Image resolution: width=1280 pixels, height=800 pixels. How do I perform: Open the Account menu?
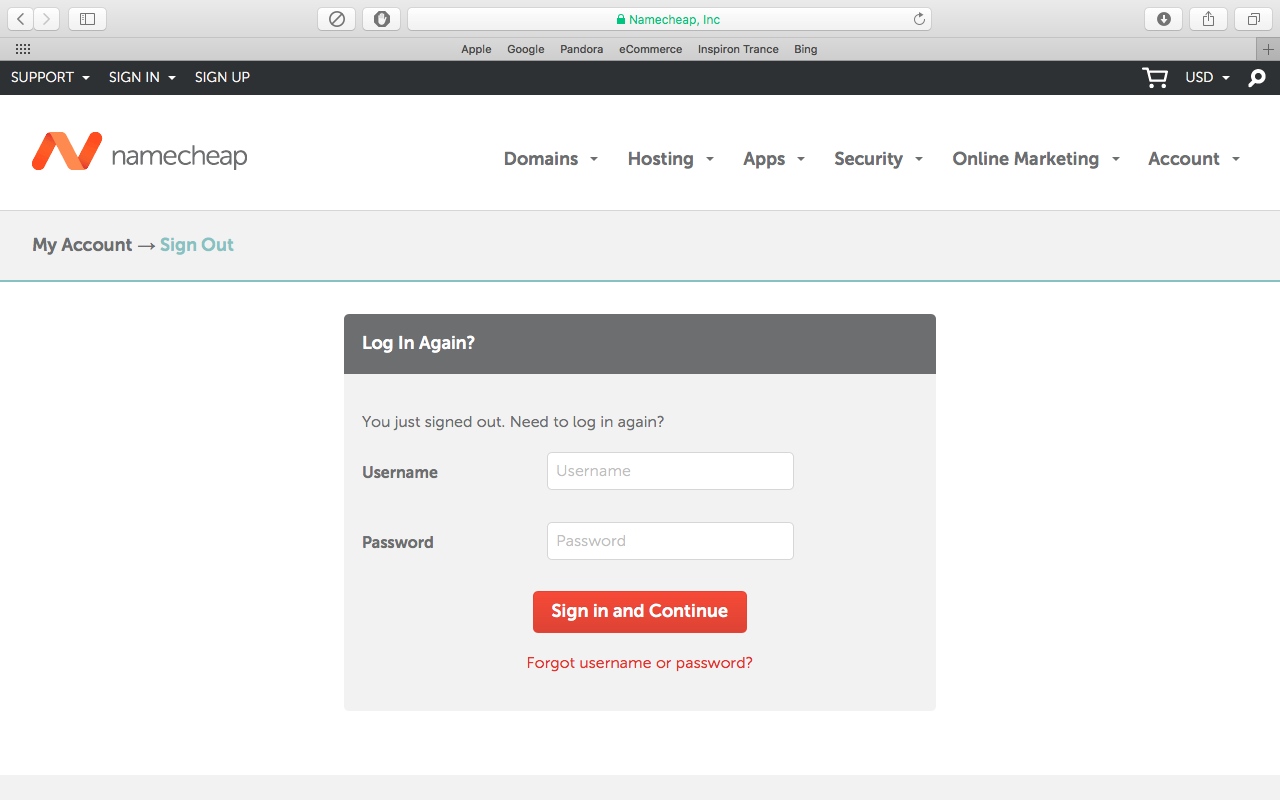click(x=1193, y=159)
